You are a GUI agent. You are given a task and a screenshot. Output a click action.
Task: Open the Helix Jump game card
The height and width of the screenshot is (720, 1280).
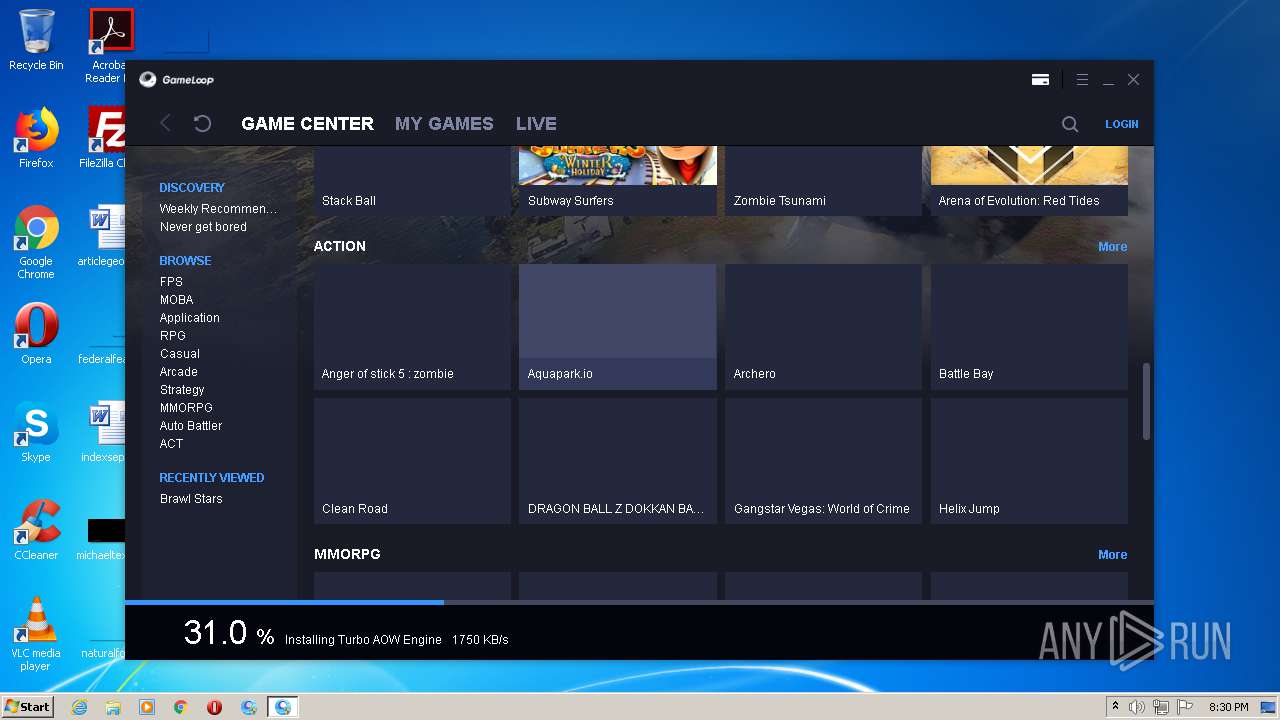1029,461
